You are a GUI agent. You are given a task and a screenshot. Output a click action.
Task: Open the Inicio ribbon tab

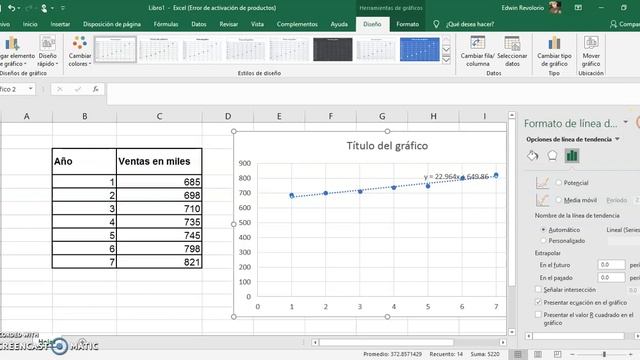(30, 24)
